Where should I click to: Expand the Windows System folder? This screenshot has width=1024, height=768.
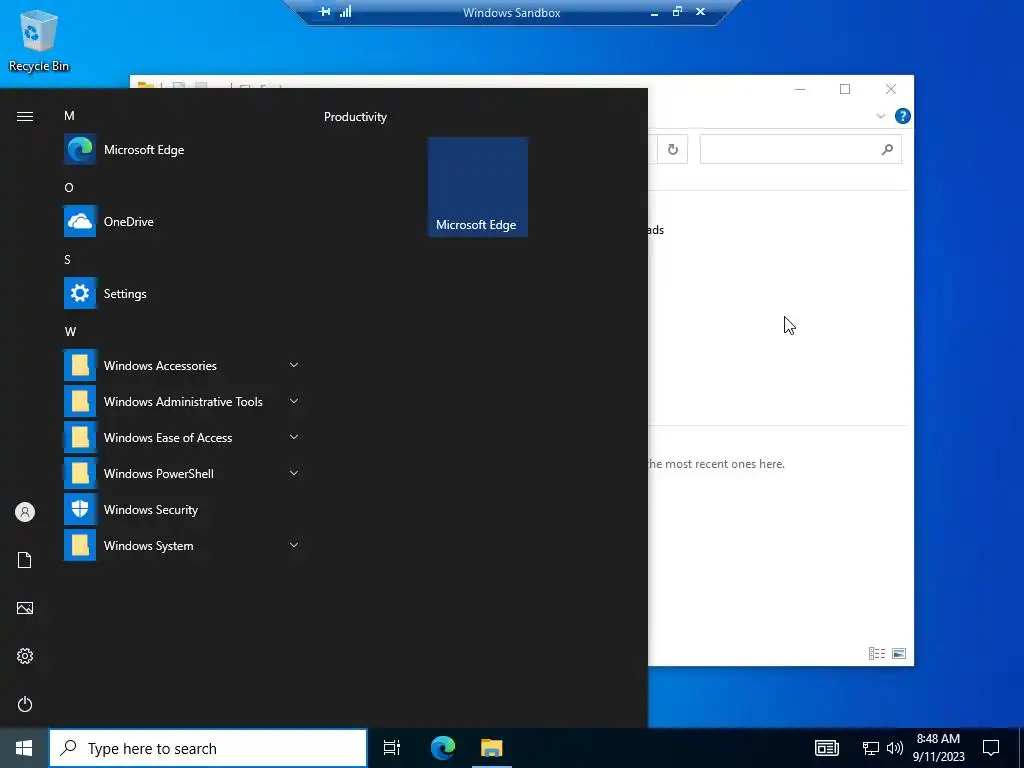[x=182, y=546]
